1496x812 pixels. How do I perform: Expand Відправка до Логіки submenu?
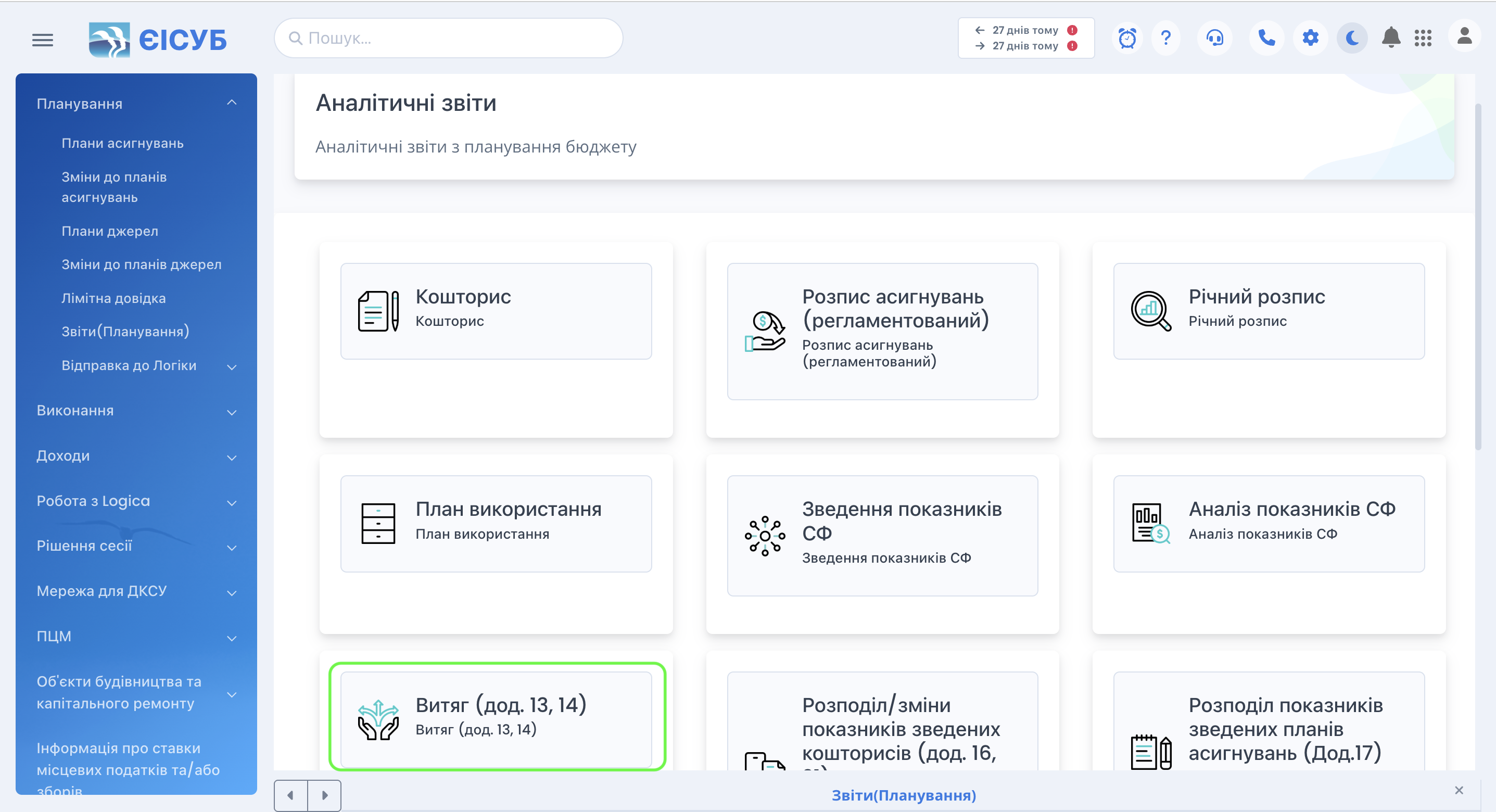click(x=232, y=366)
